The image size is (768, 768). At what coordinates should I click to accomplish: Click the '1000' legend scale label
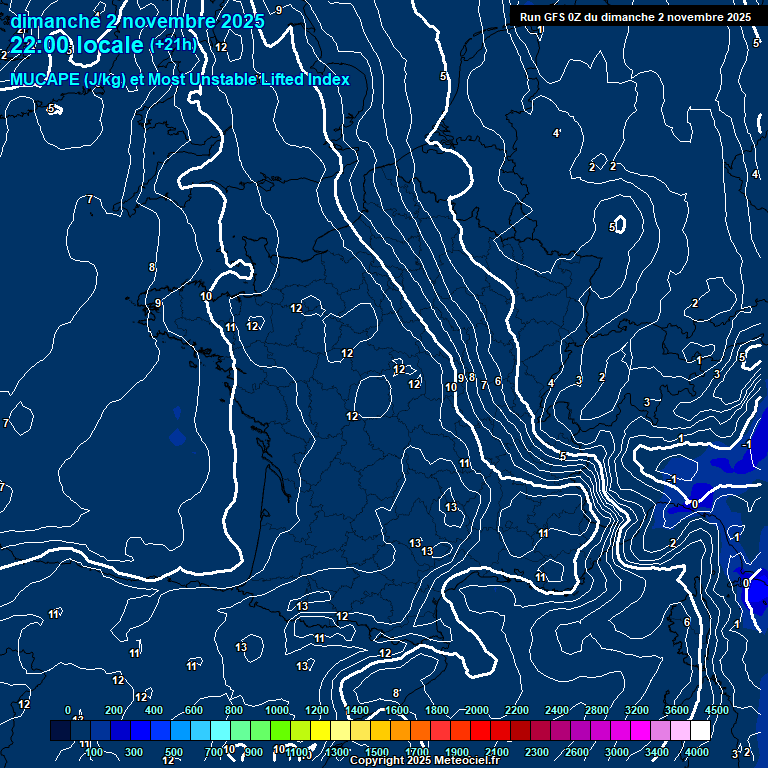277,710
